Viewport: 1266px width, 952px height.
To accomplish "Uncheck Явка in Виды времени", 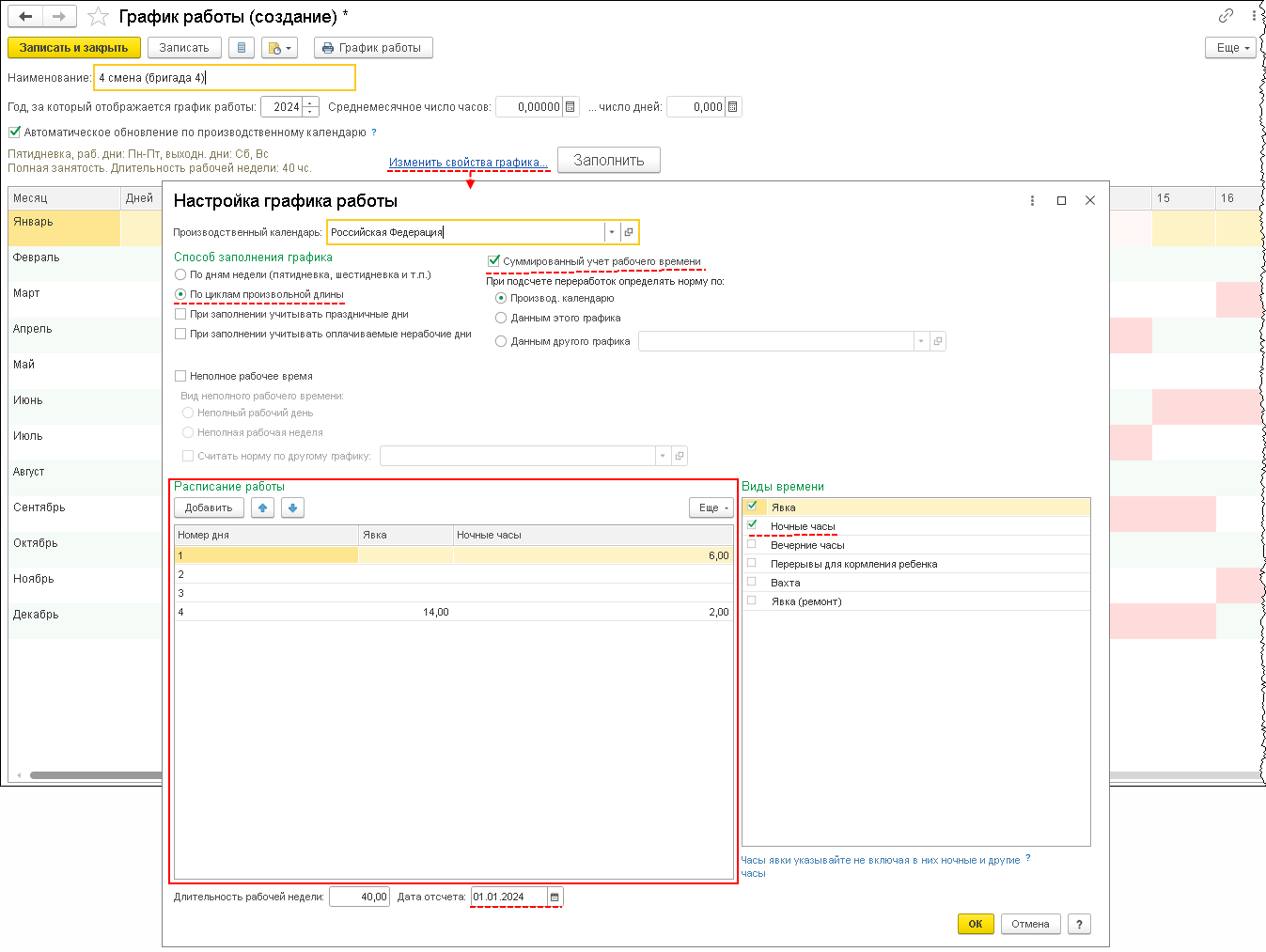I will click(x=752, y=506).
